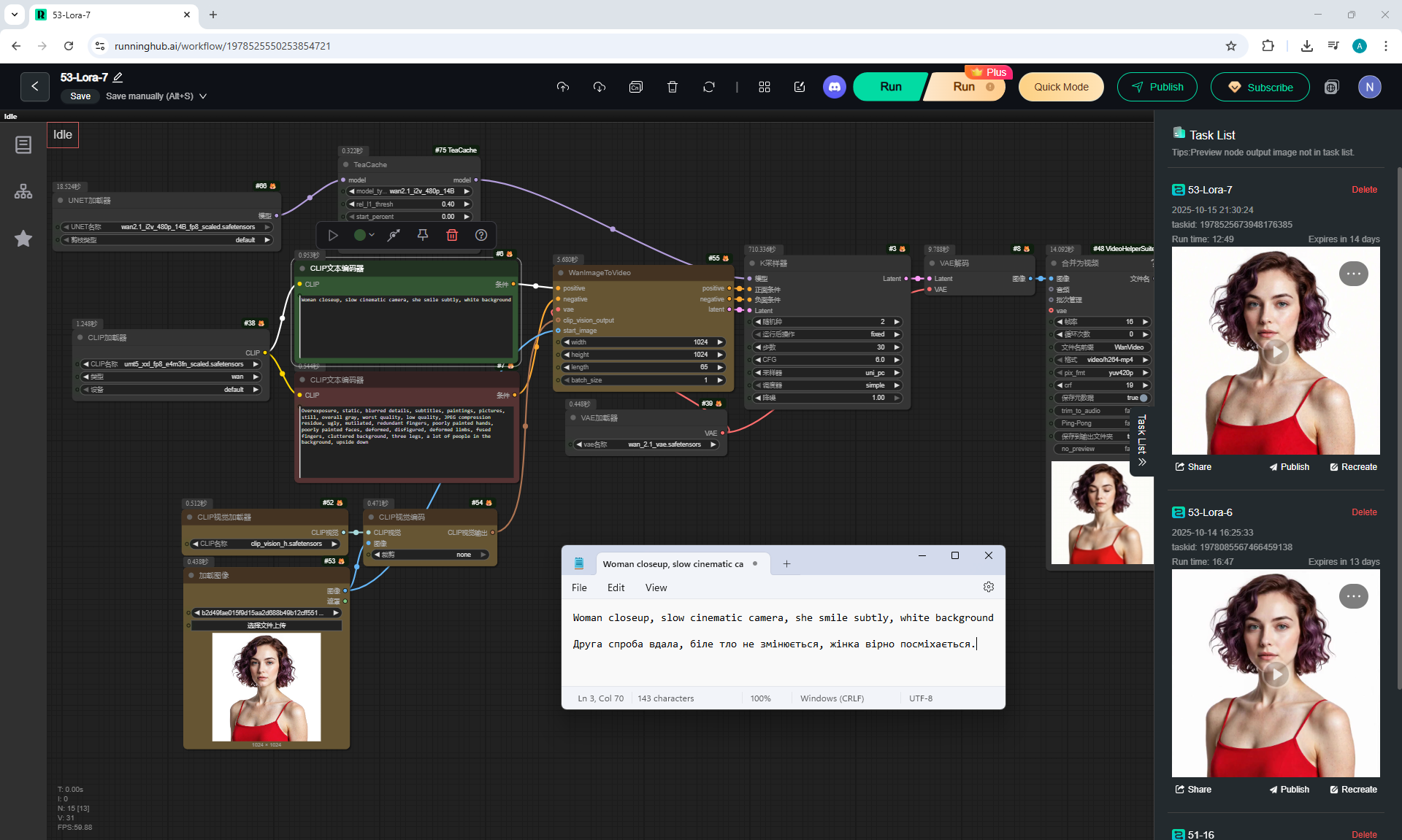
Task: Click the red delete icon on node toolbar
Action: pos(452,235)
